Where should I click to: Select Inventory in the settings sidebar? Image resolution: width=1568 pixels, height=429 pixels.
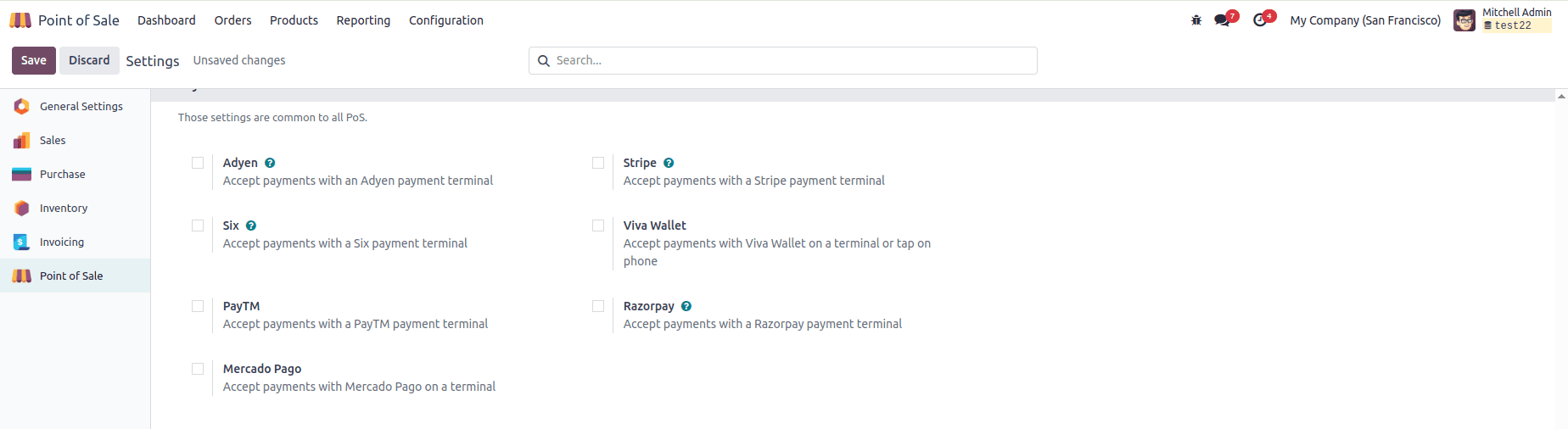[x=64, y=209]
